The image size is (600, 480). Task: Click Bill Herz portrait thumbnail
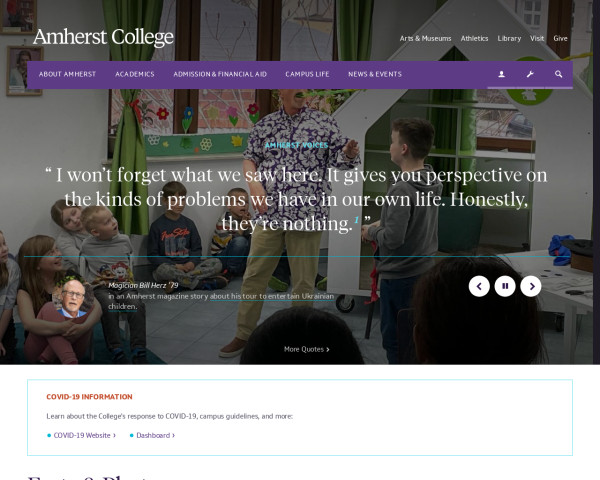(x=73, y=299)
